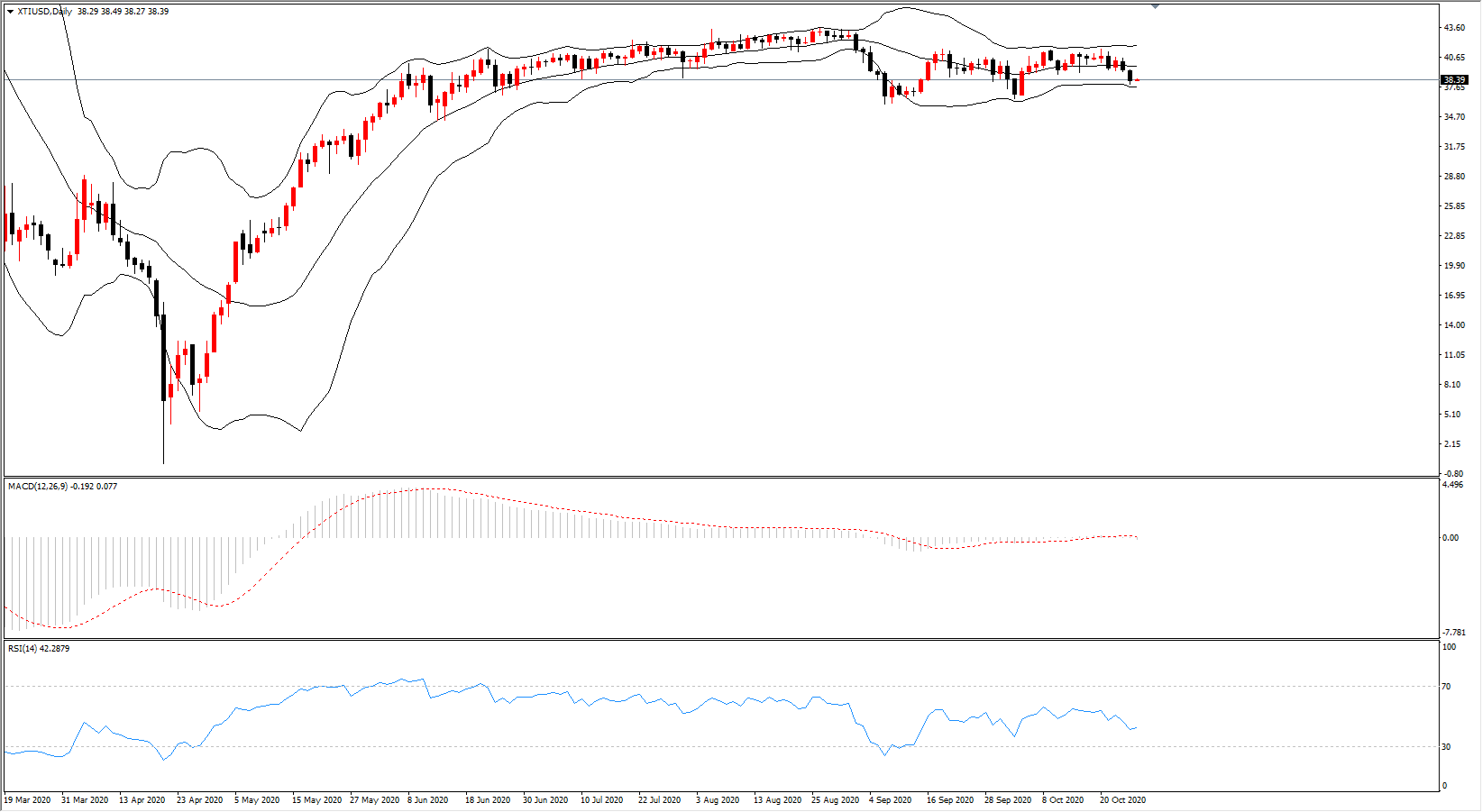Image resolution: width=1482 pixels, height=812 pixels.
Task: Click the 8 Jun 2020 date label
Action: point(428,800)
